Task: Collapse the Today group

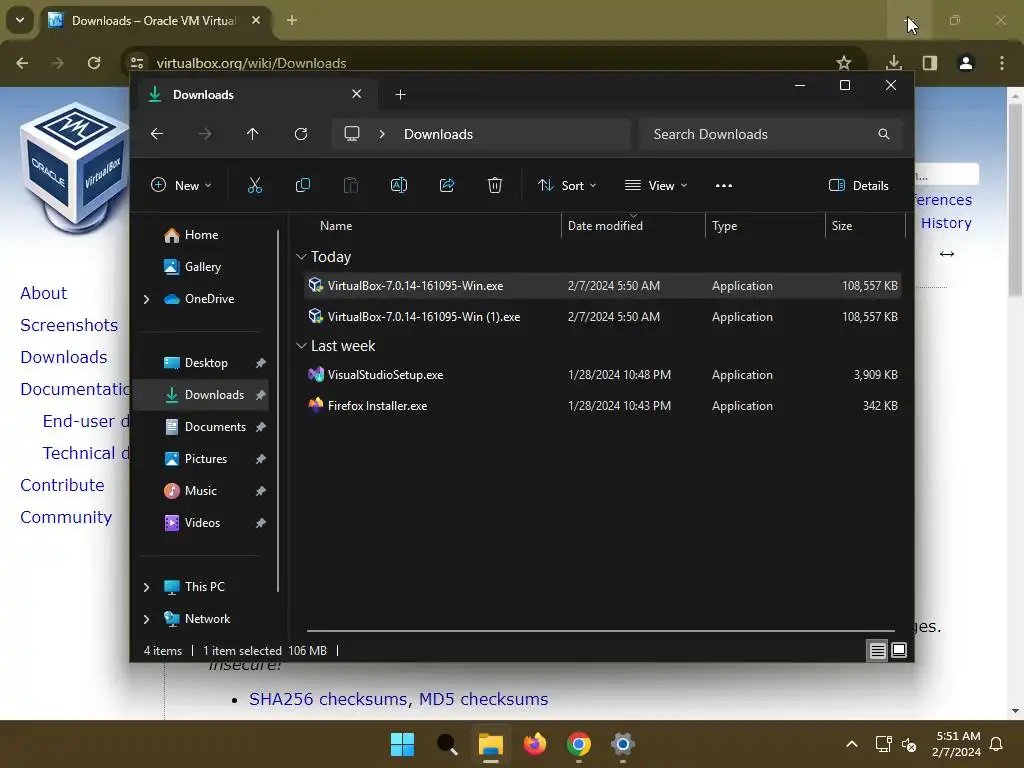Action: [x=301, y=257]
